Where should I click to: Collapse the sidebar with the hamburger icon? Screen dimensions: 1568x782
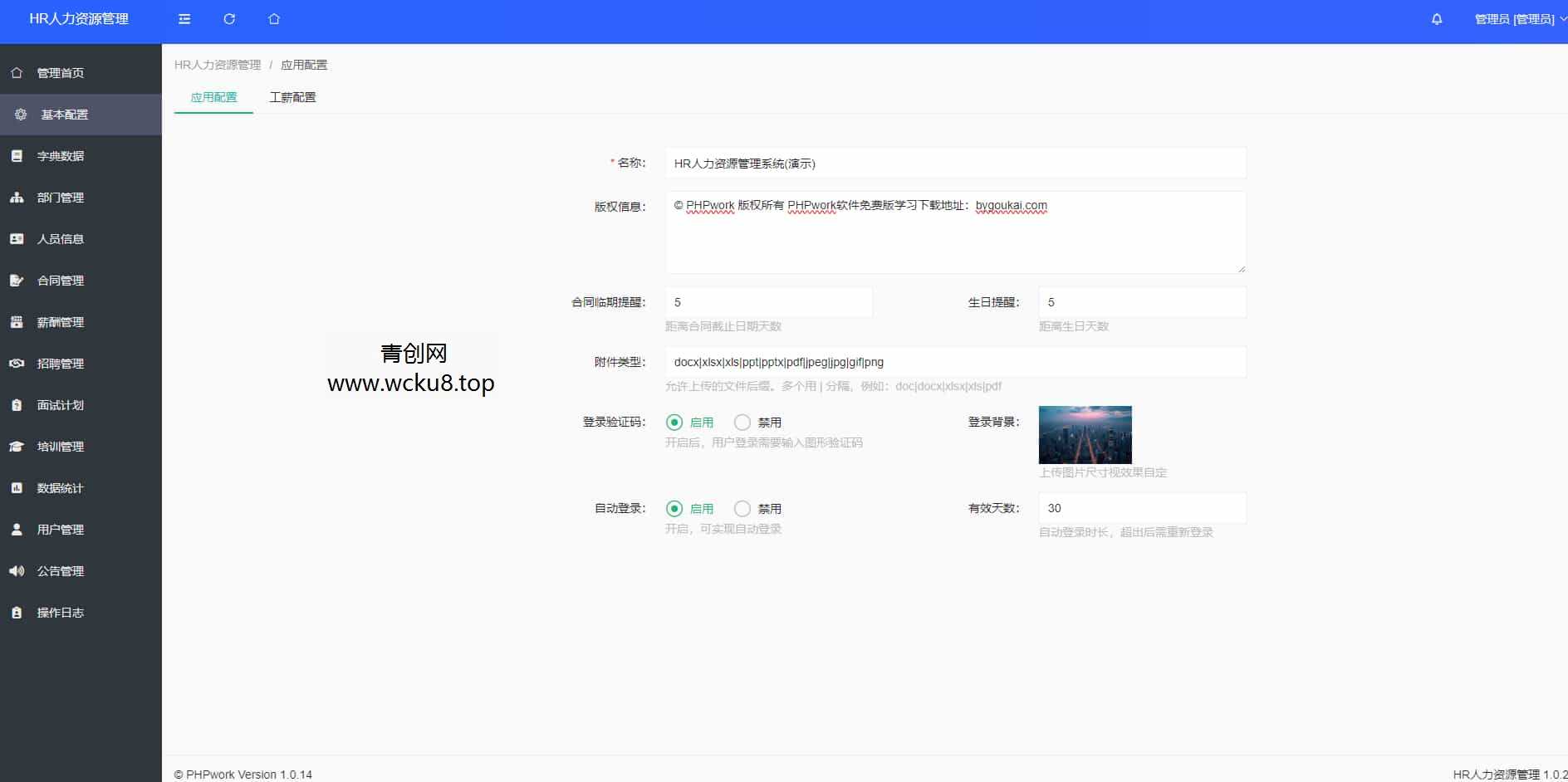point(184,18)
